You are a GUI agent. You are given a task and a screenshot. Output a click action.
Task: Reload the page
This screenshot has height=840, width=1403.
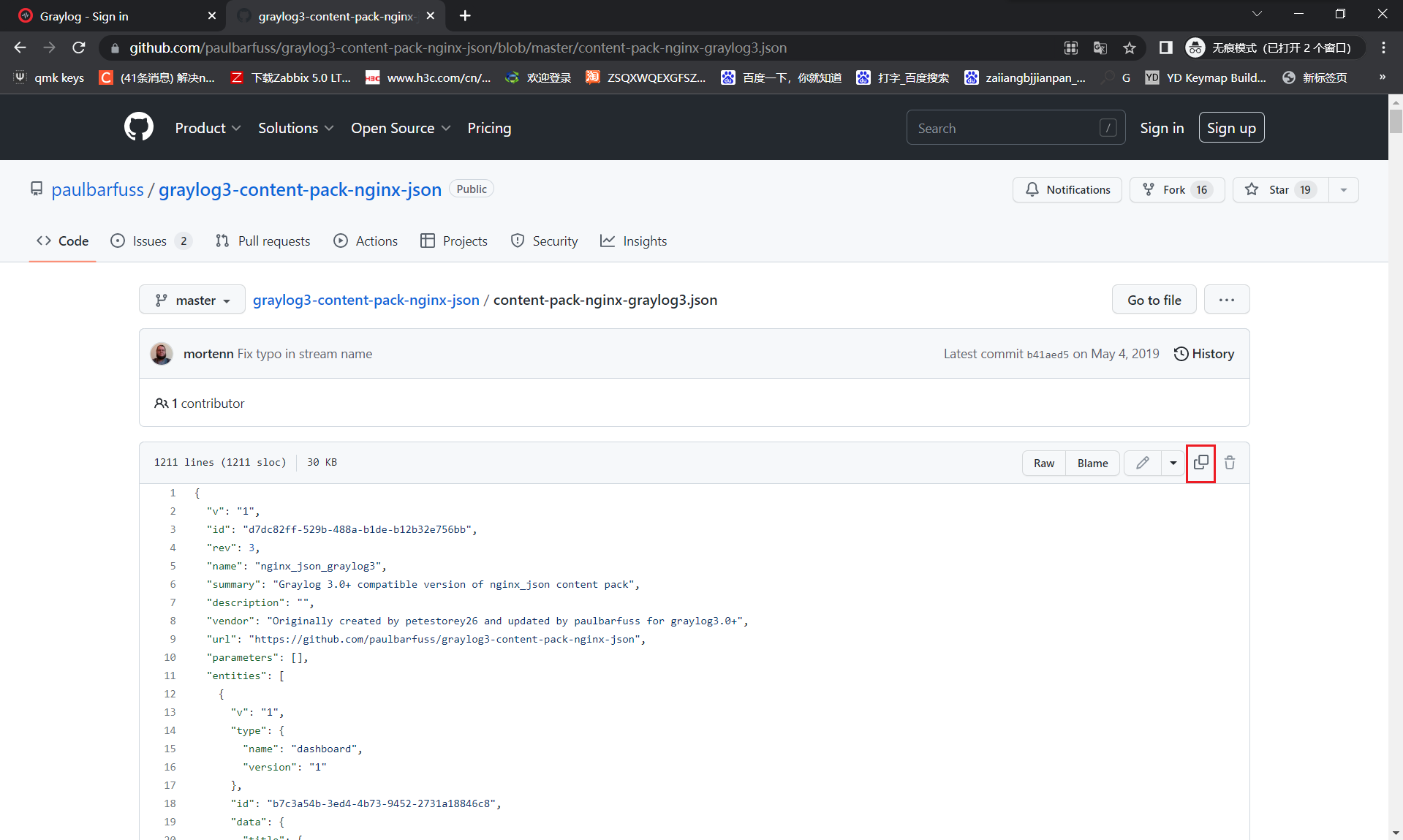[x=79, y=48]
